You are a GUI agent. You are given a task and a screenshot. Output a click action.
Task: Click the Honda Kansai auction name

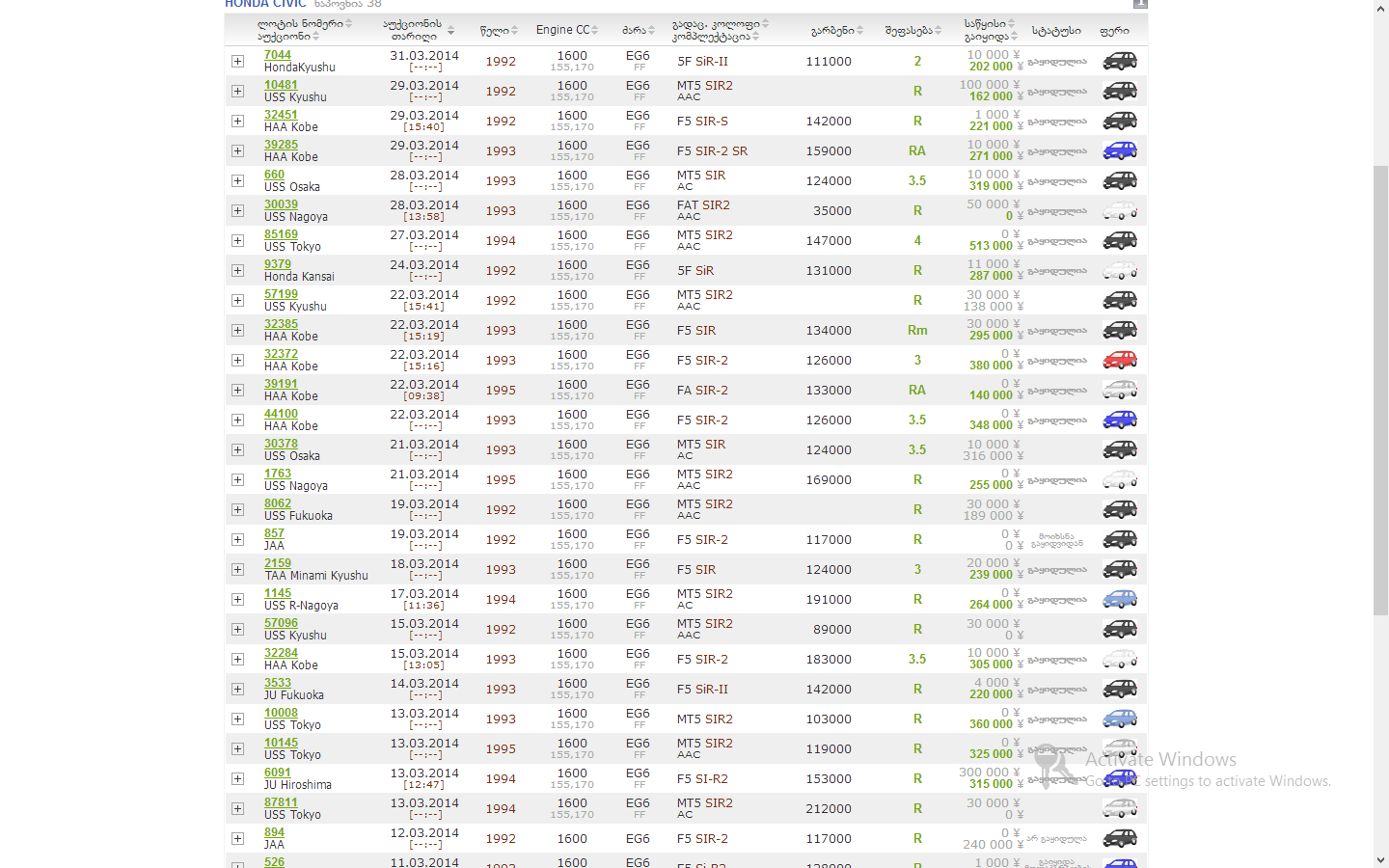click(299, 277)
